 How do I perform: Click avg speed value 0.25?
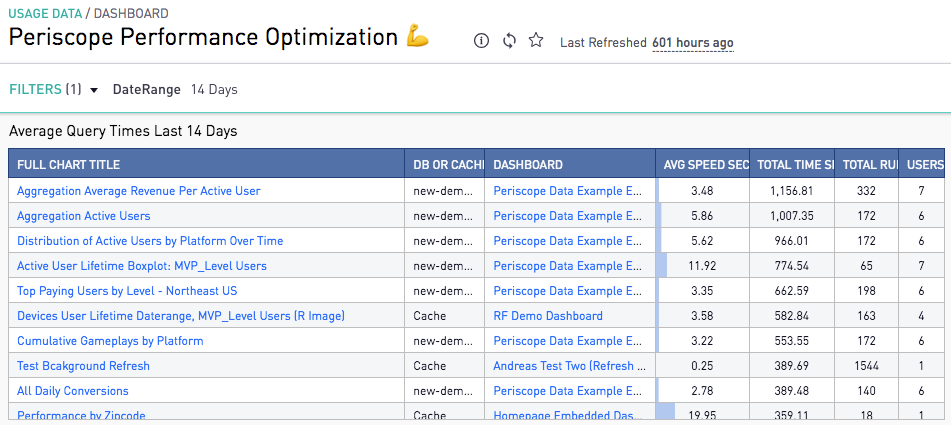702,366
